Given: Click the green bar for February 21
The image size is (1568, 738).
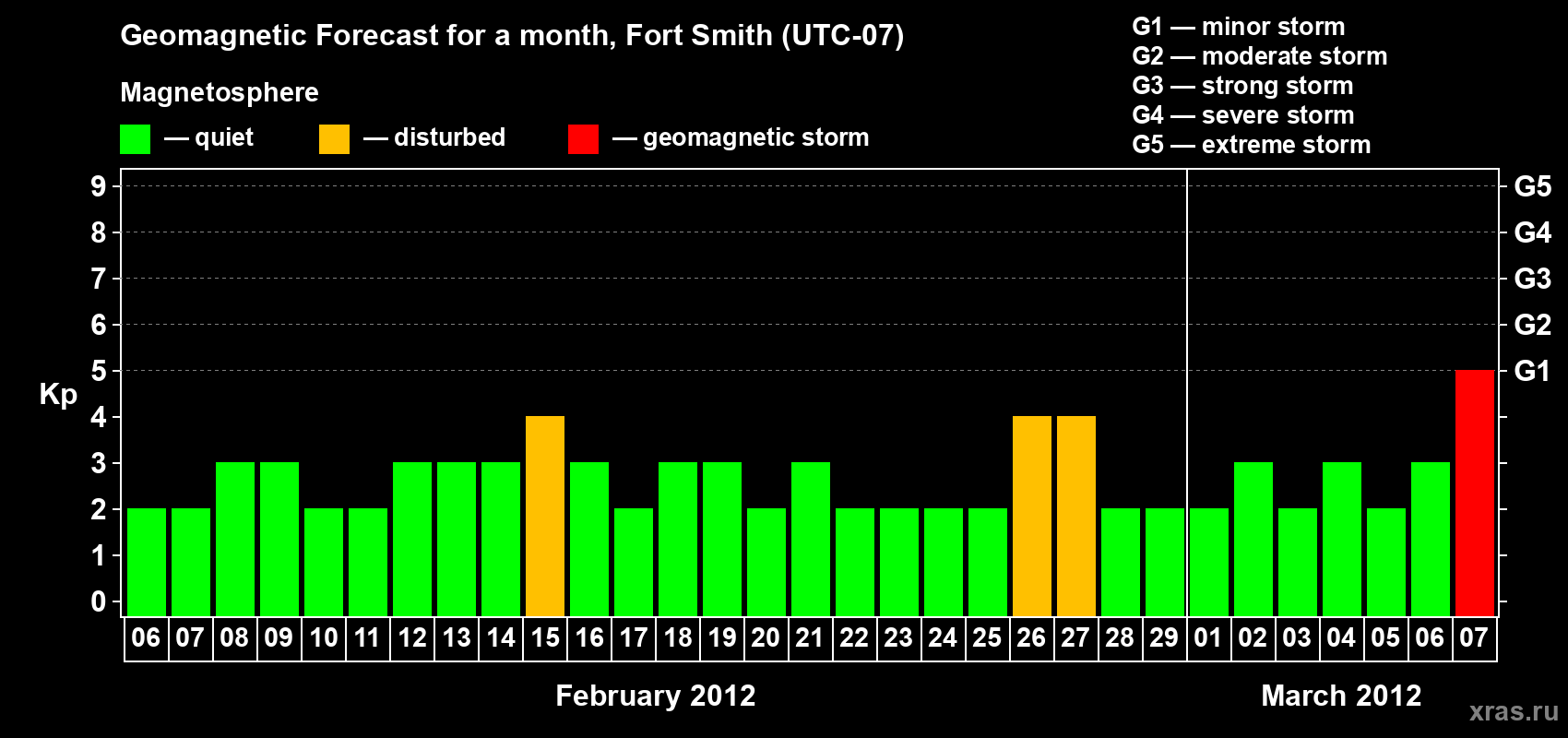Looking at the screenshot, I should (x=811, y=539).
